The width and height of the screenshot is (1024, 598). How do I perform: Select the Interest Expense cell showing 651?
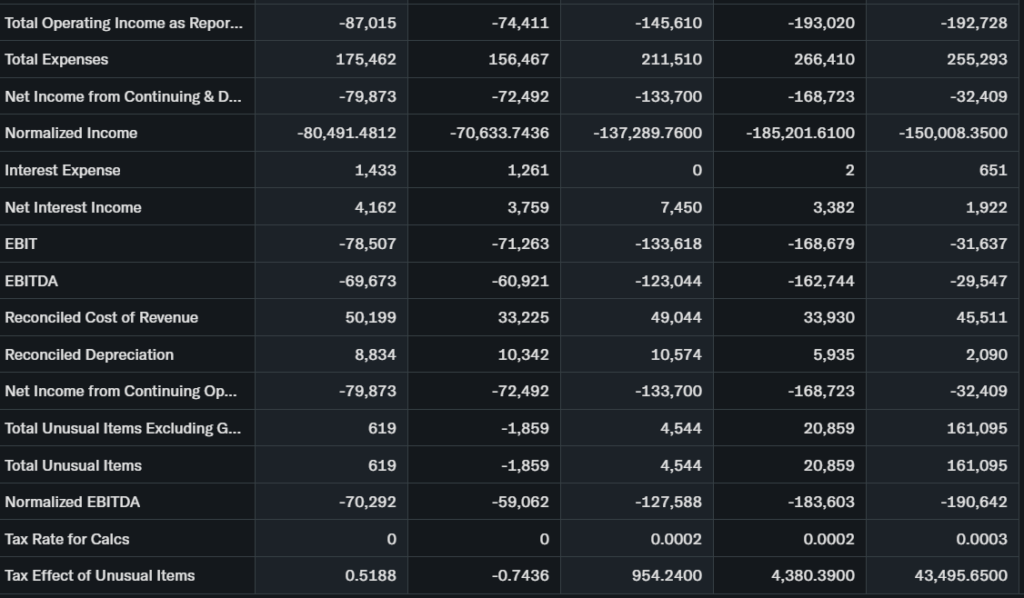(992, 170)
